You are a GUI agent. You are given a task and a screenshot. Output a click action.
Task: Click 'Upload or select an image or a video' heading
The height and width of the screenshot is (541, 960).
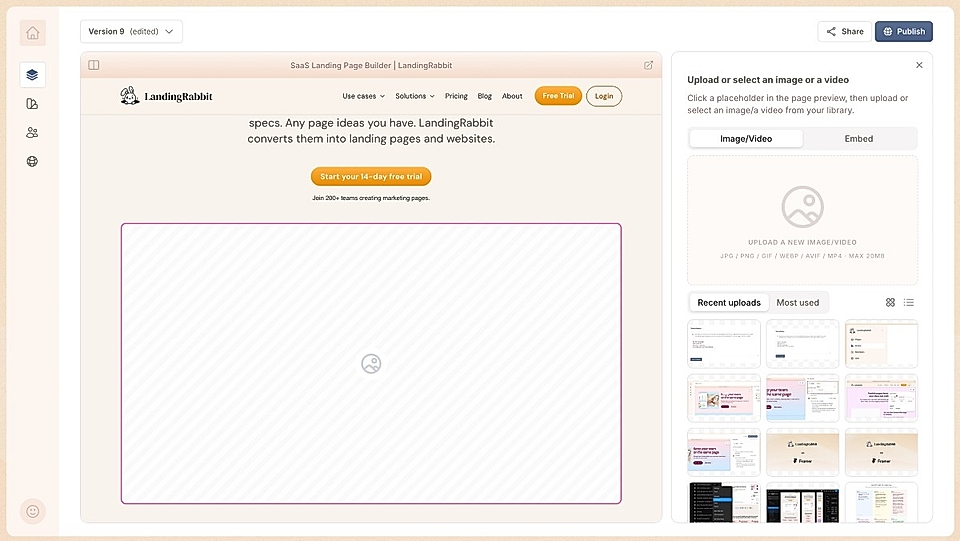pos(768,80)
